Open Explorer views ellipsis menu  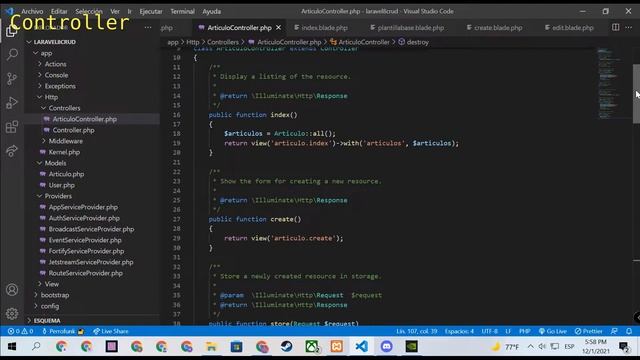tap(148, 27)
